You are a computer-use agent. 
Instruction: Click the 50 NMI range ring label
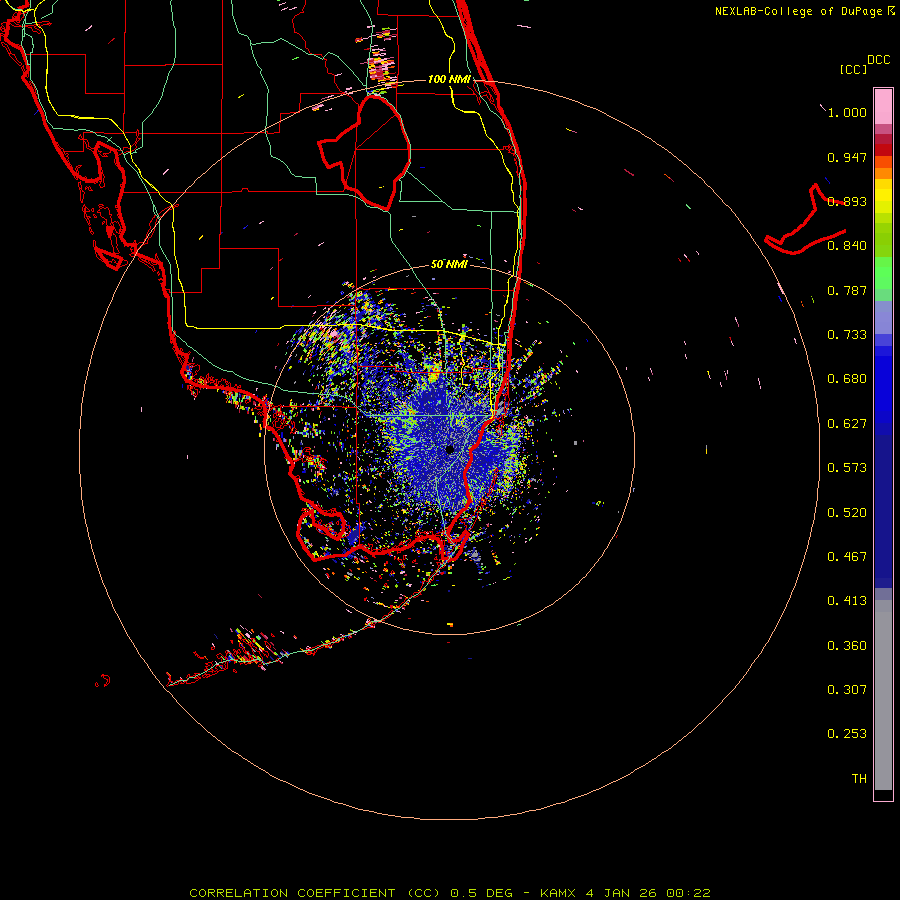(x=449, y=265)
